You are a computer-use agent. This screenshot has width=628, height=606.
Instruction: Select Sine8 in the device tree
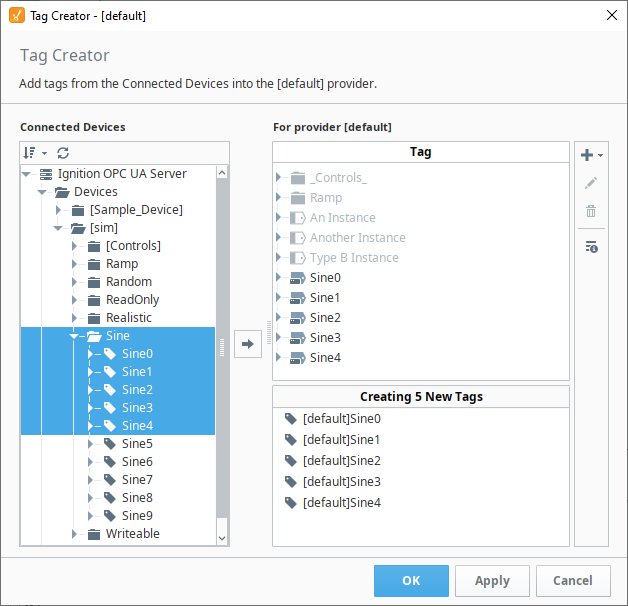click(137, 498)
